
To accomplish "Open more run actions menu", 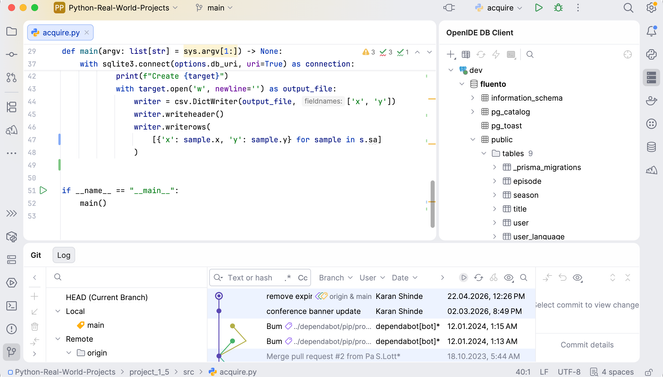I will click(578, 8).
